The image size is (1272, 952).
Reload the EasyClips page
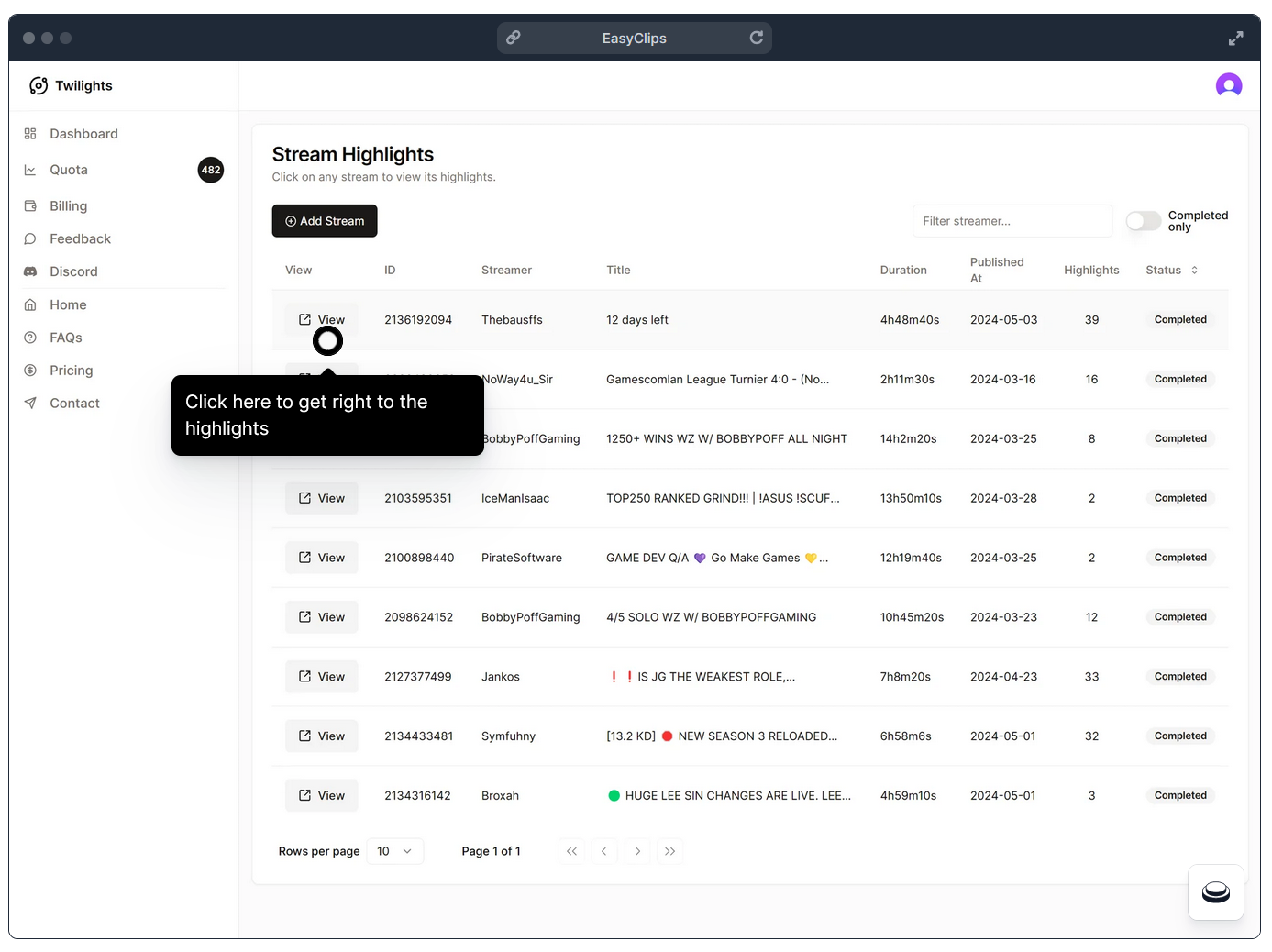tap(757, 38)
